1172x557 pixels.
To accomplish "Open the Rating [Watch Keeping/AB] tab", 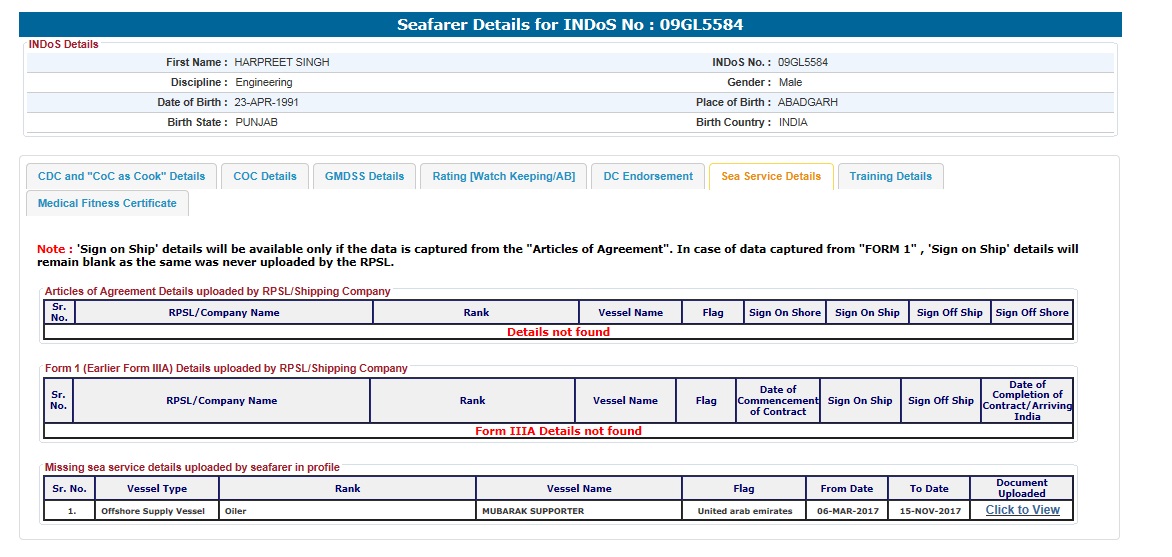I will [x=503, y=176].
